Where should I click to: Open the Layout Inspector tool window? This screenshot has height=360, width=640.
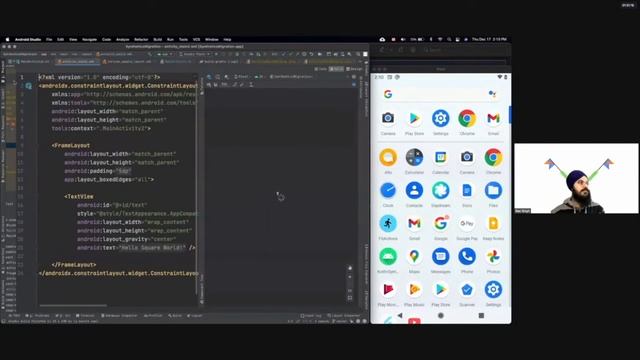point(344,316)
